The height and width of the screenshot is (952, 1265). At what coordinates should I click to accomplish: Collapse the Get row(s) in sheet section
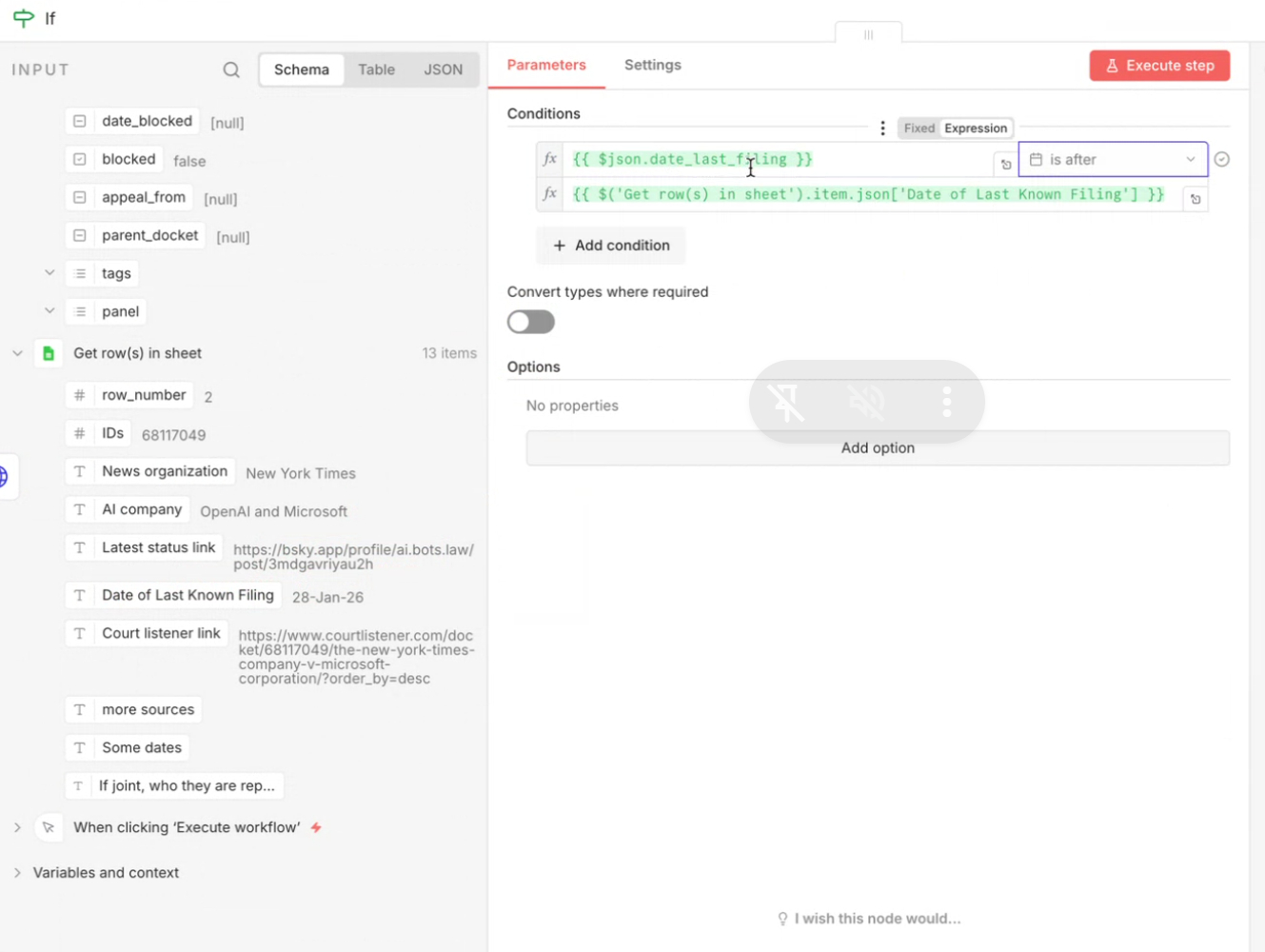[17, 353]
